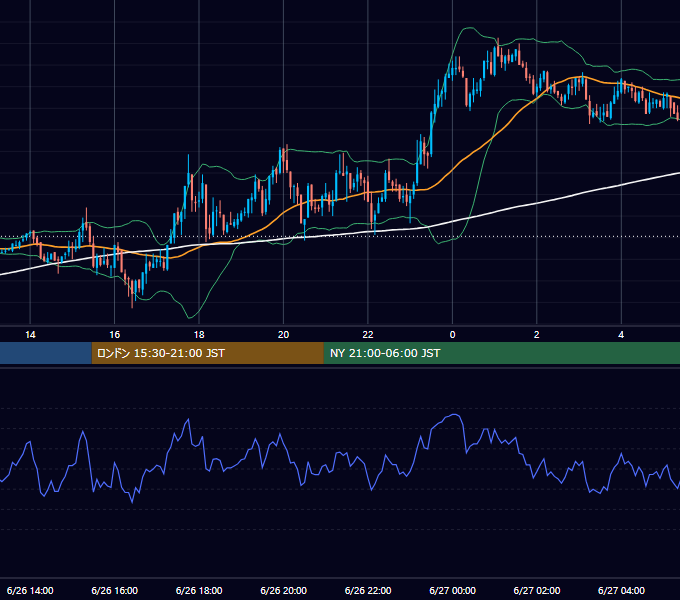This screenshot has height=600, width=680.
Task: Click the 4 hour axis label
Action: click(621, 335)
